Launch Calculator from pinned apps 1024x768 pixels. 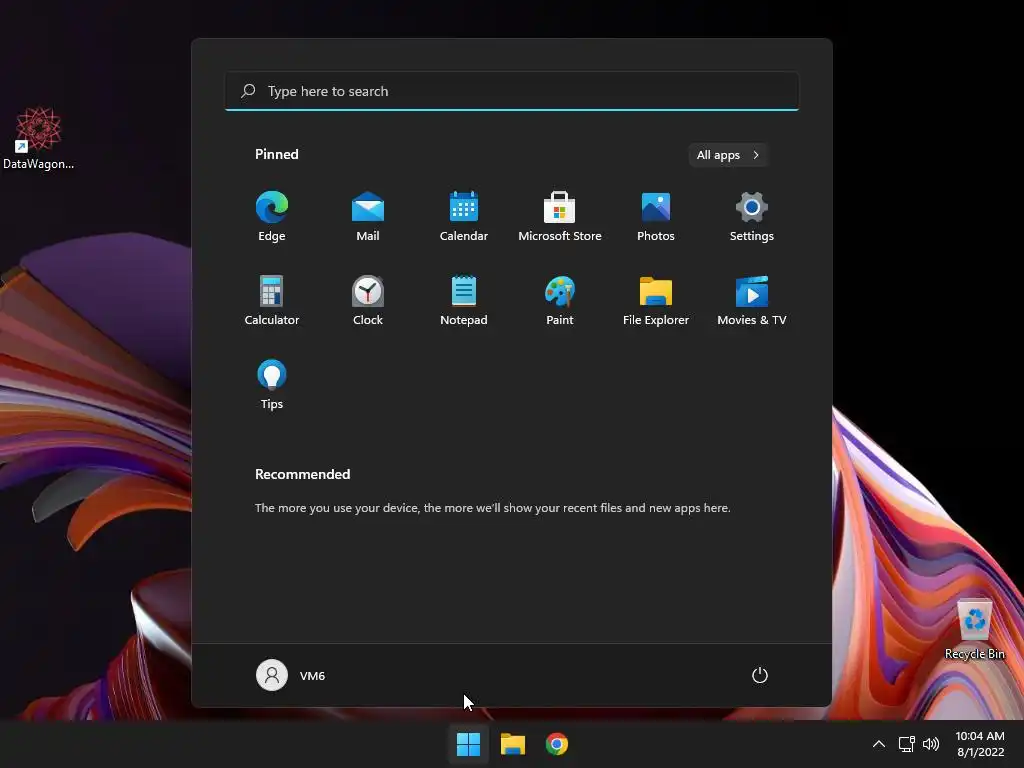pyautogui.click(x=272, y=300)
